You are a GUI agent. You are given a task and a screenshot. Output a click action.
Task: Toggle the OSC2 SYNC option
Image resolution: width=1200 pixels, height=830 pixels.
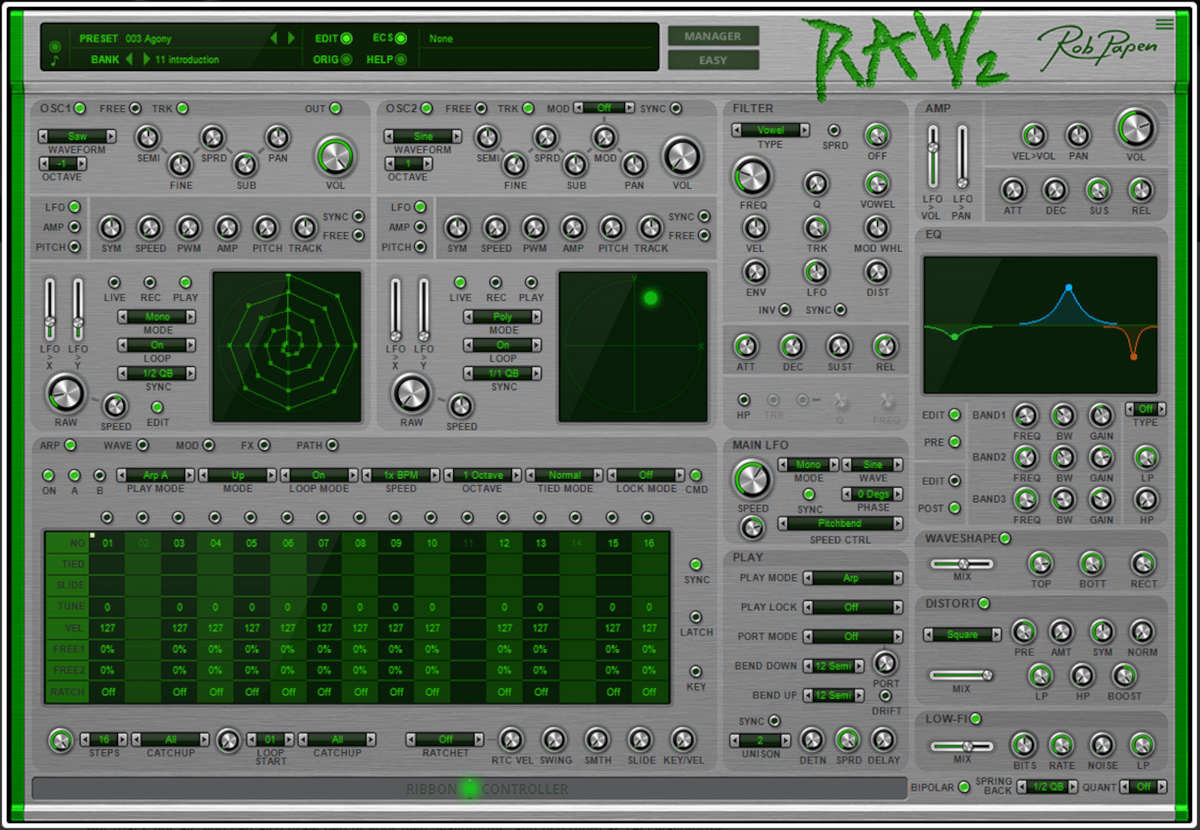click(x=676, y=108)
